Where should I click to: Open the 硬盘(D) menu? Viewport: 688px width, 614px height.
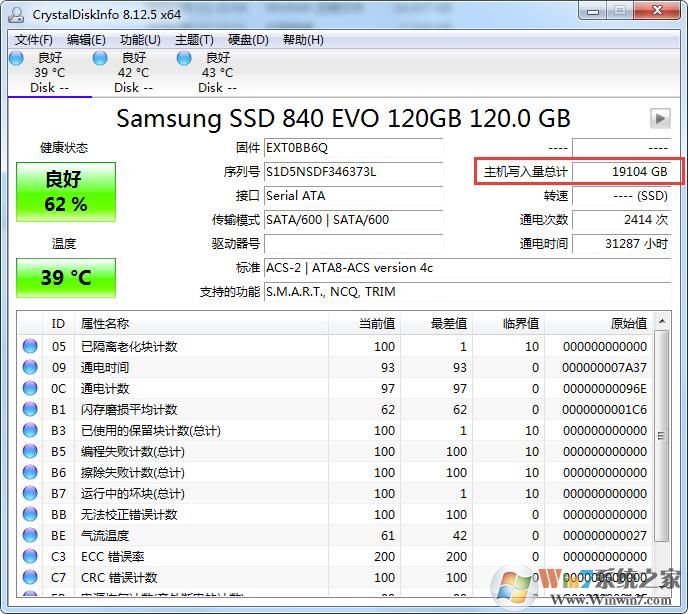coord(248,40)
